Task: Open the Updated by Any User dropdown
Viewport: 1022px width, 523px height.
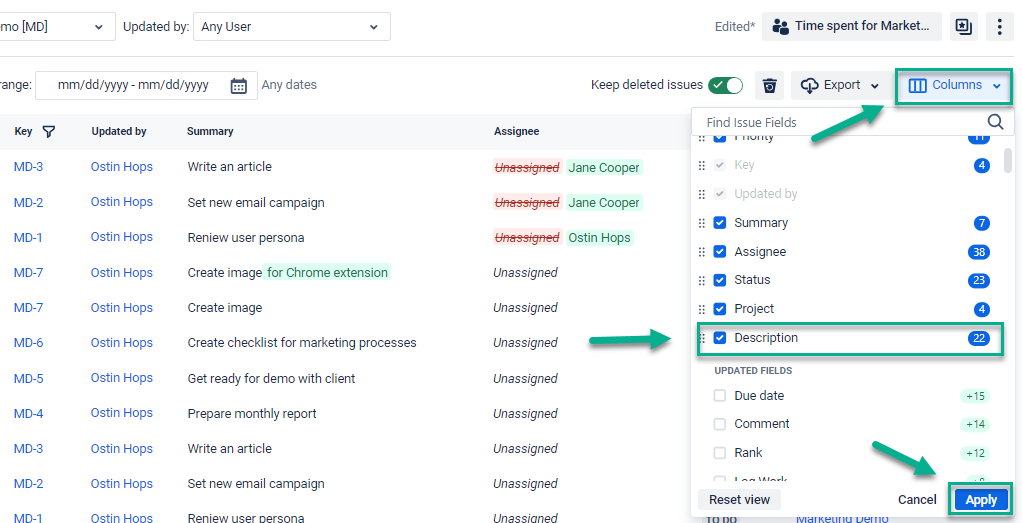Action: click(291, 27)
